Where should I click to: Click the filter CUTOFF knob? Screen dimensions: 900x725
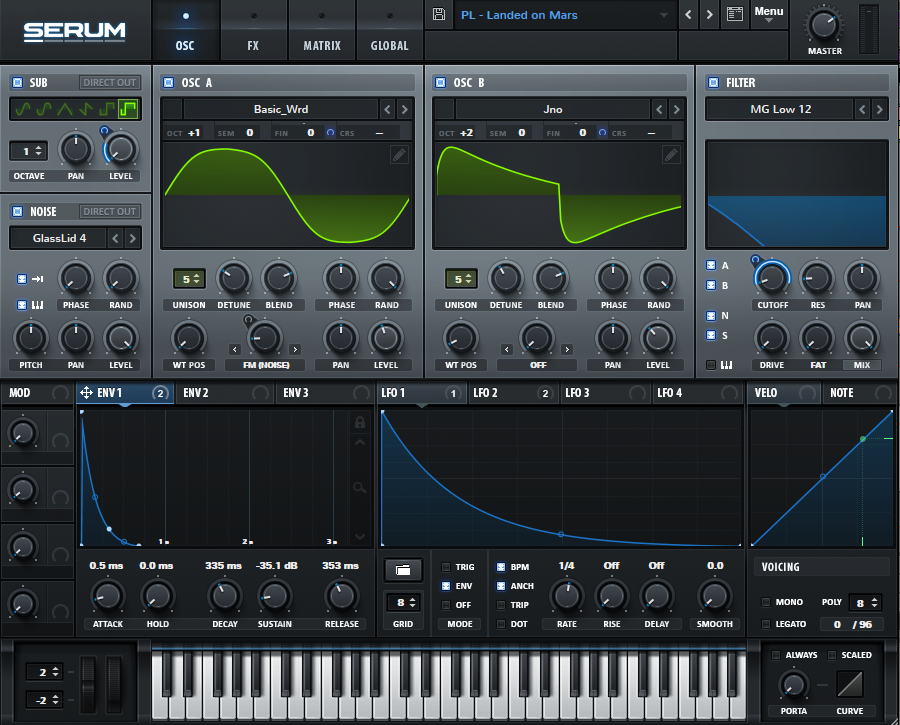(x=771, y=278)
